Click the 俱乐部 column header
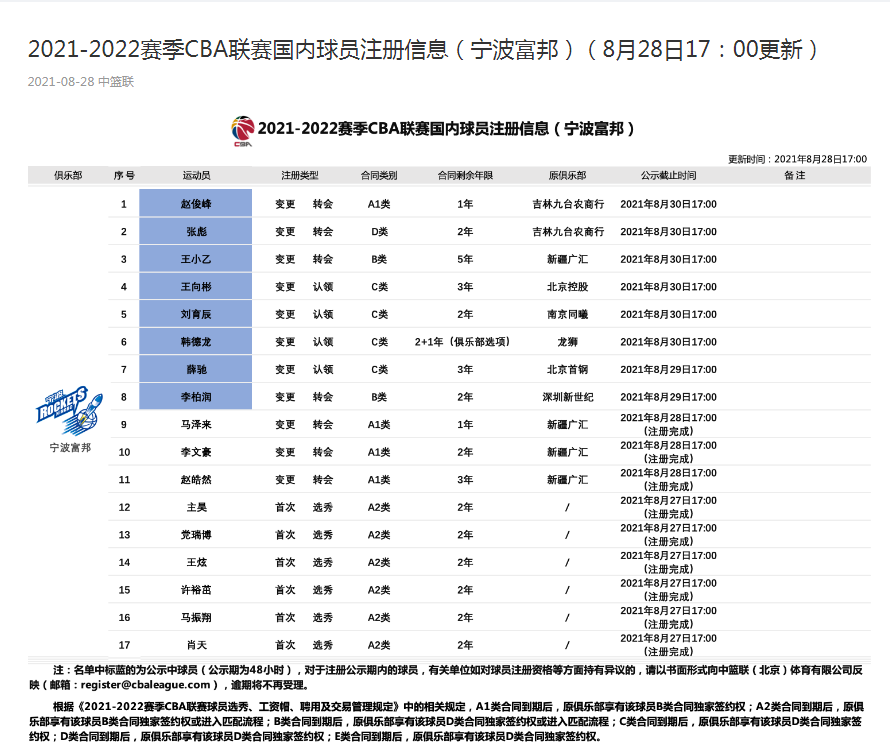890x756 pixels. [68, 175]
